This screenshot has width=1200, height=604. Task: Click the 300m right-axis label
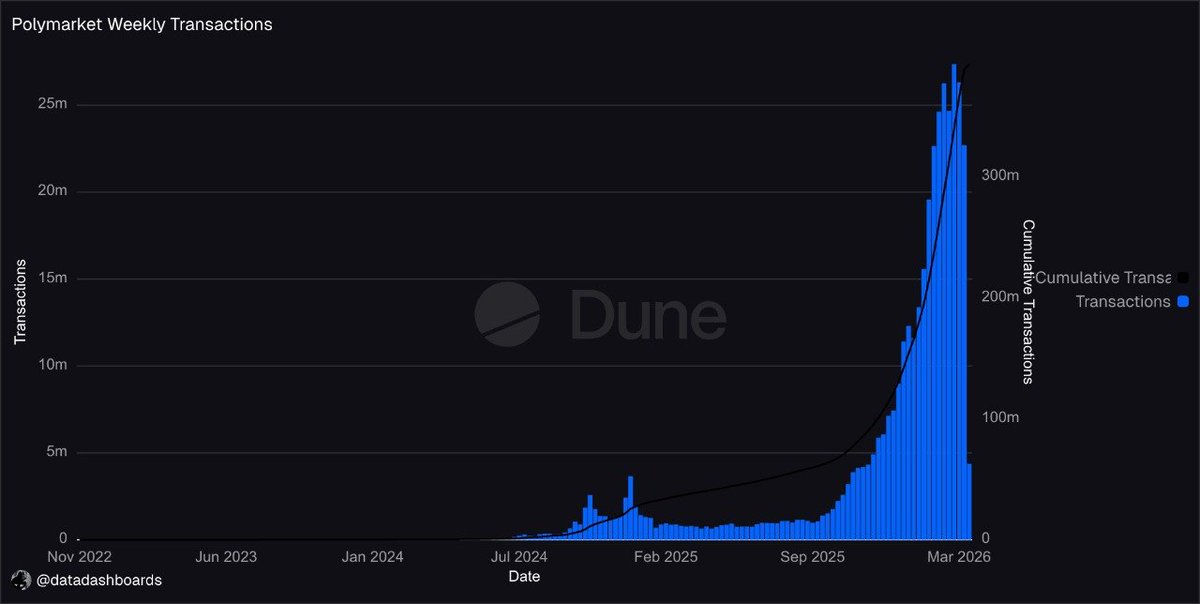(998, 175)
